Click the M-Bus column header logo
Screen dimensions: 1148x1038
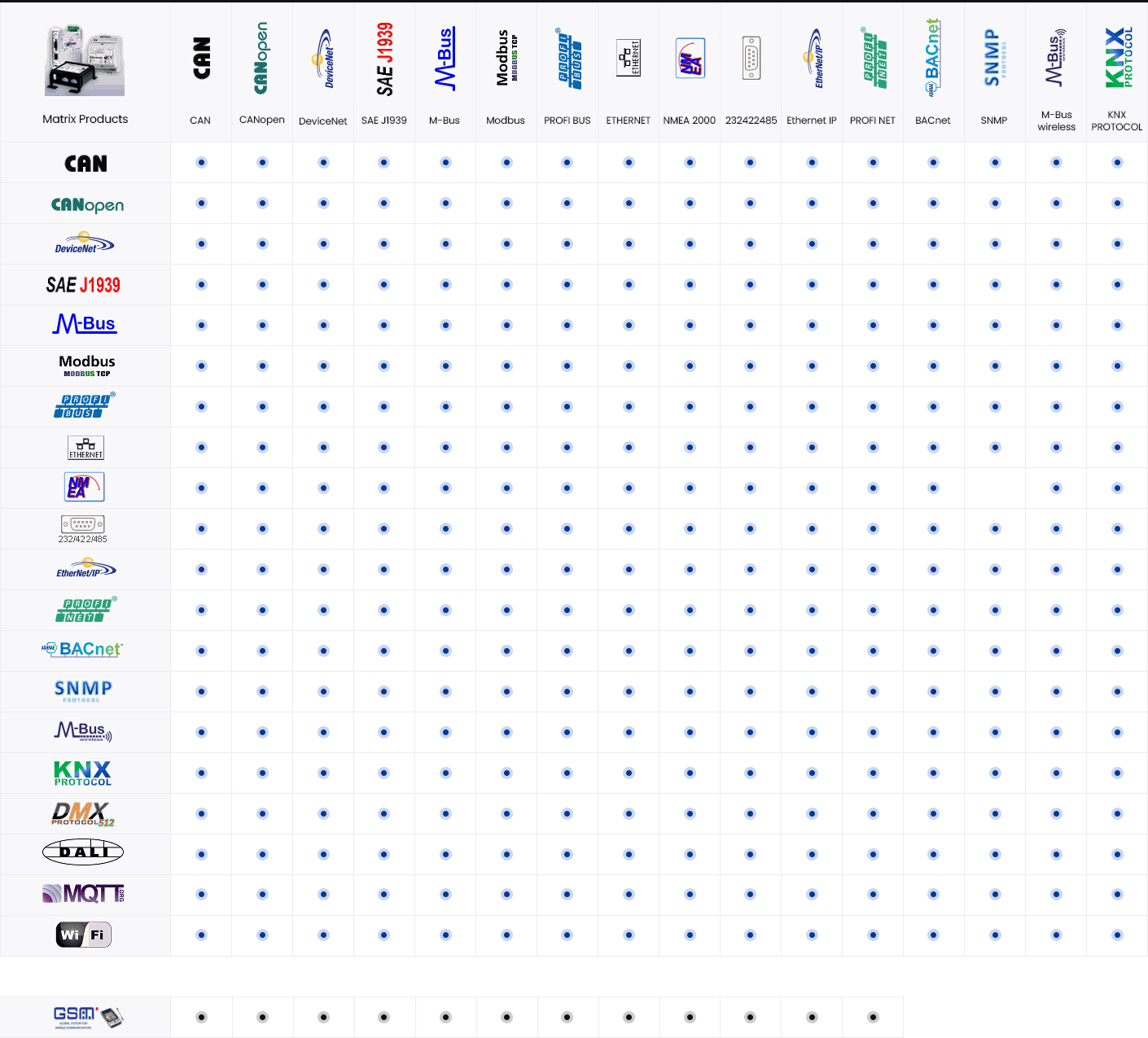[x=445, y=58]
